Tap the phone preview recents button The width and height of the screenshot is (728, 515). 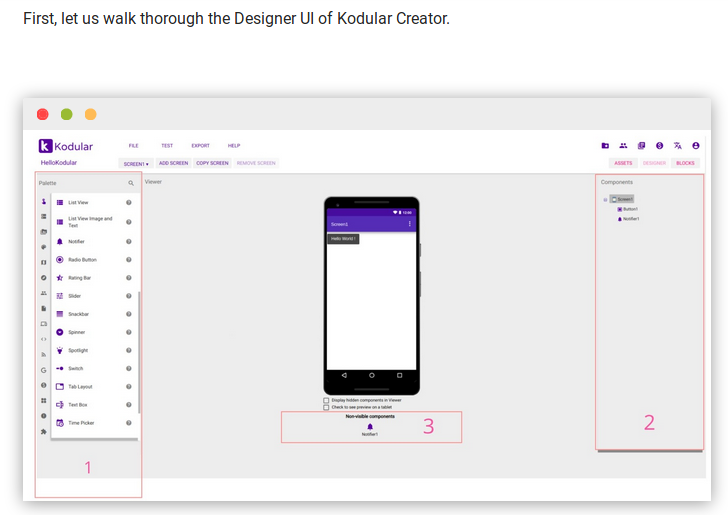click(399, 375)
